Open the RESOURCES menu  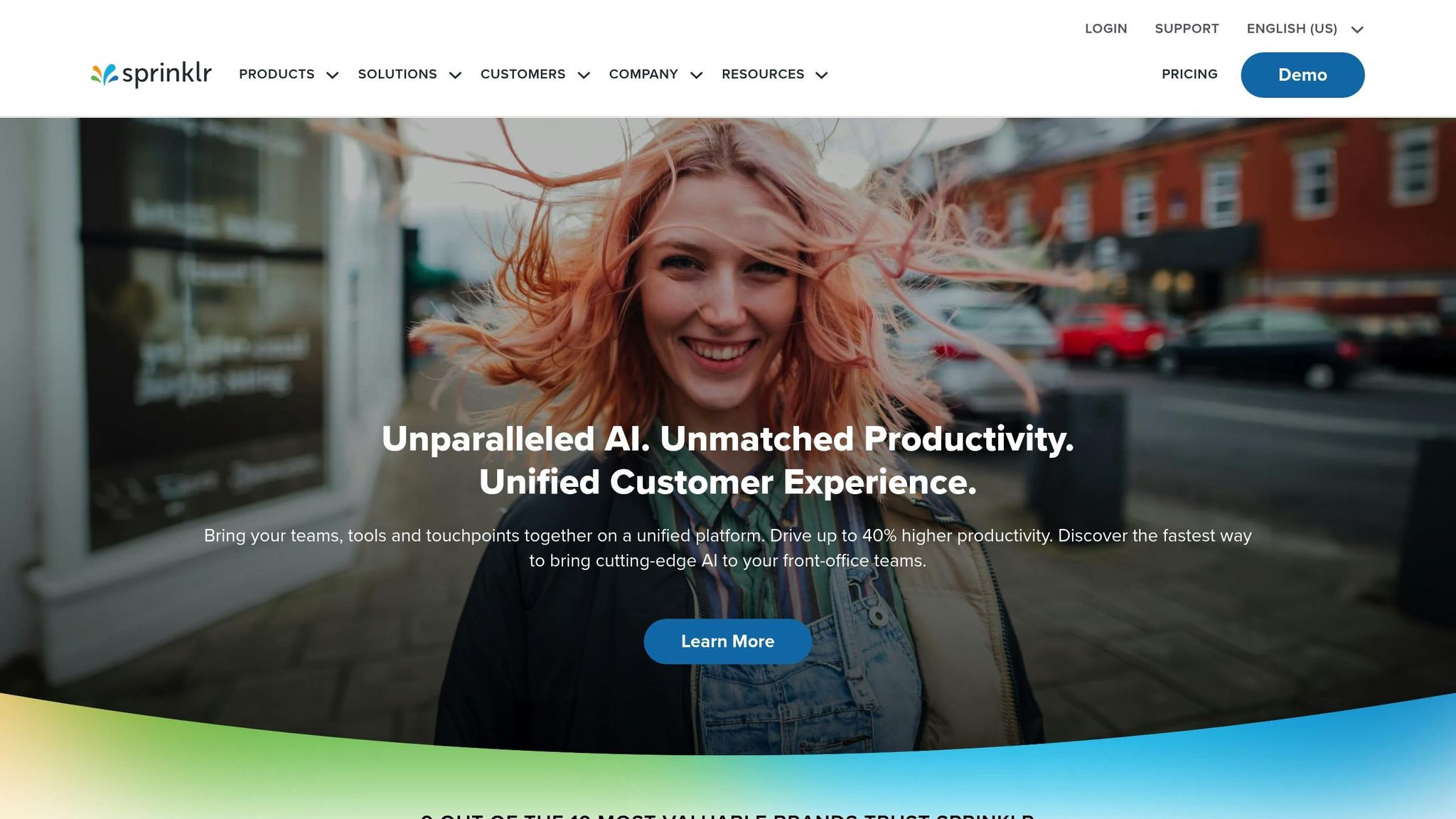pos(763,74)
